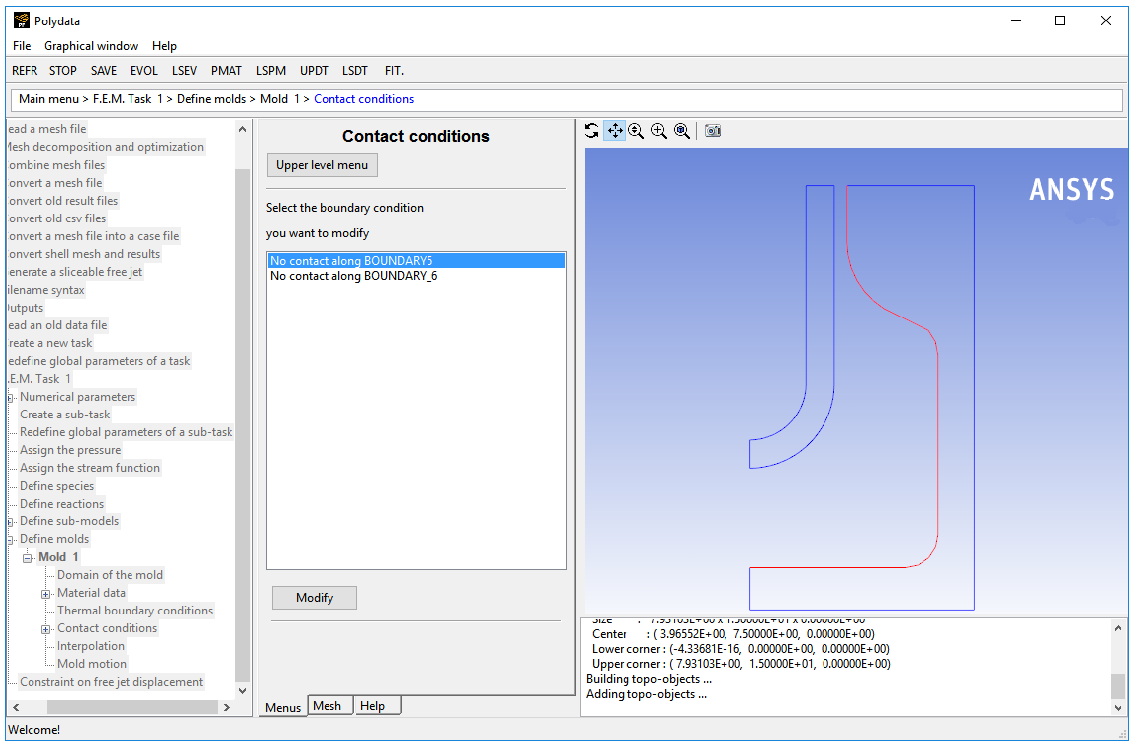Expand Define sub-models tree node
The image size is (1136, 745).
[11, 521]
